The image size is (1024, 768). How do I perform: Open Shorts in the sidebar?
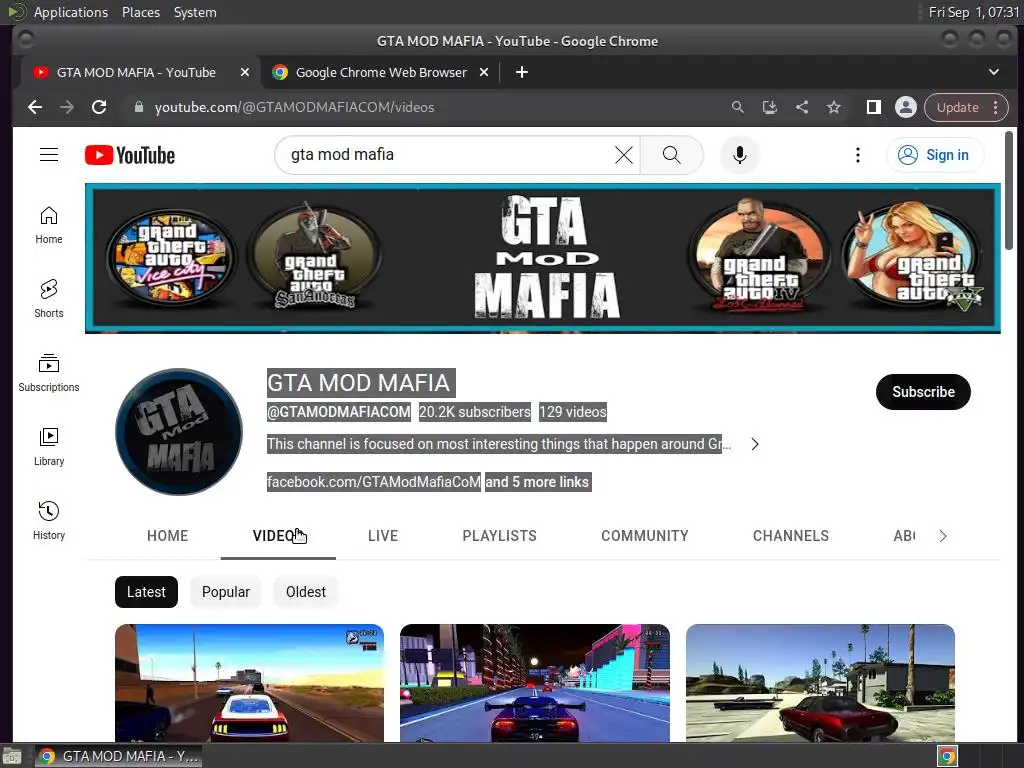49,299
